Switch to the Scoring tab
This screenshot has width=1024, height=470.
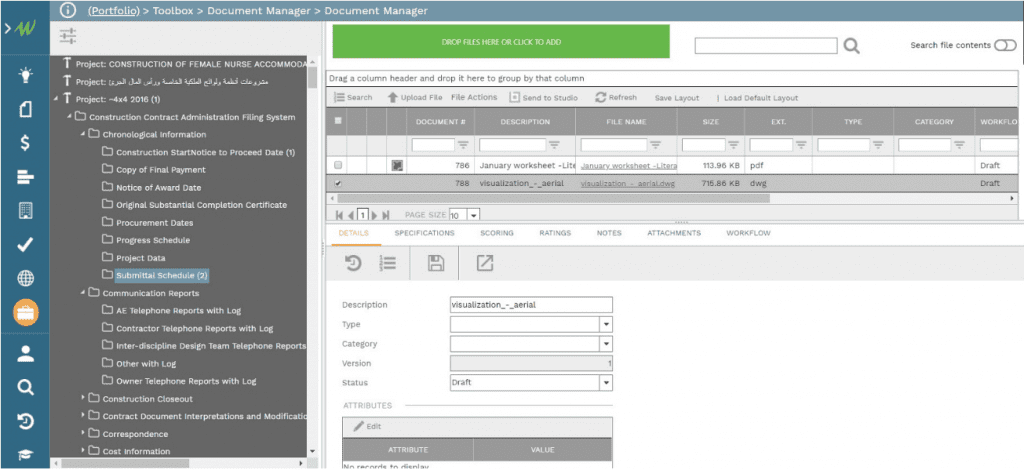tap(497, 233)
